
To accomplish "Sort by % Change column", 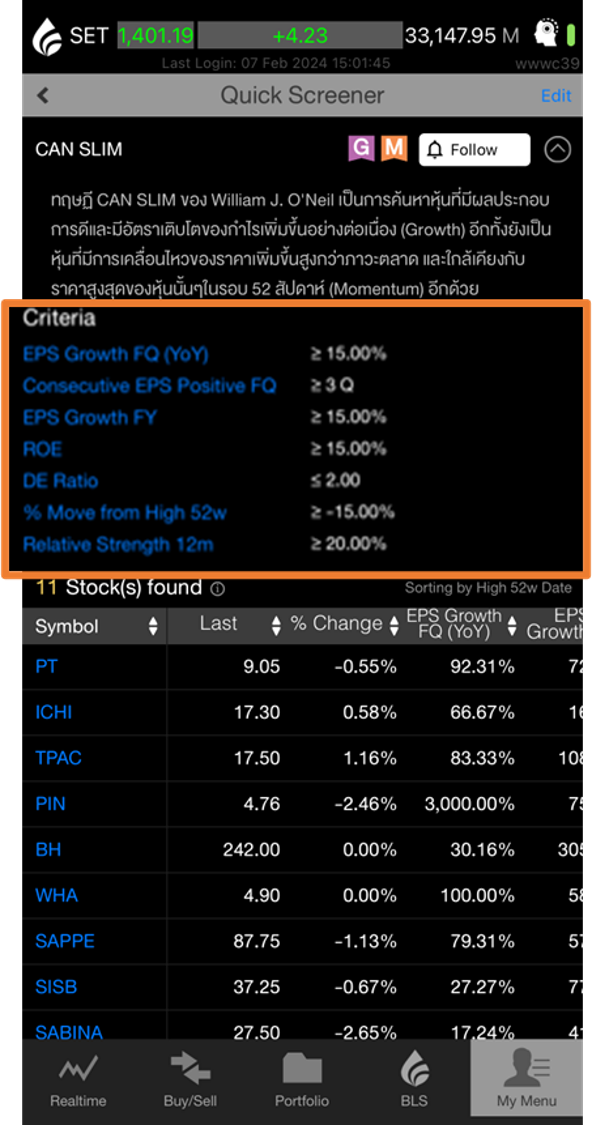I will pos(394,626).
